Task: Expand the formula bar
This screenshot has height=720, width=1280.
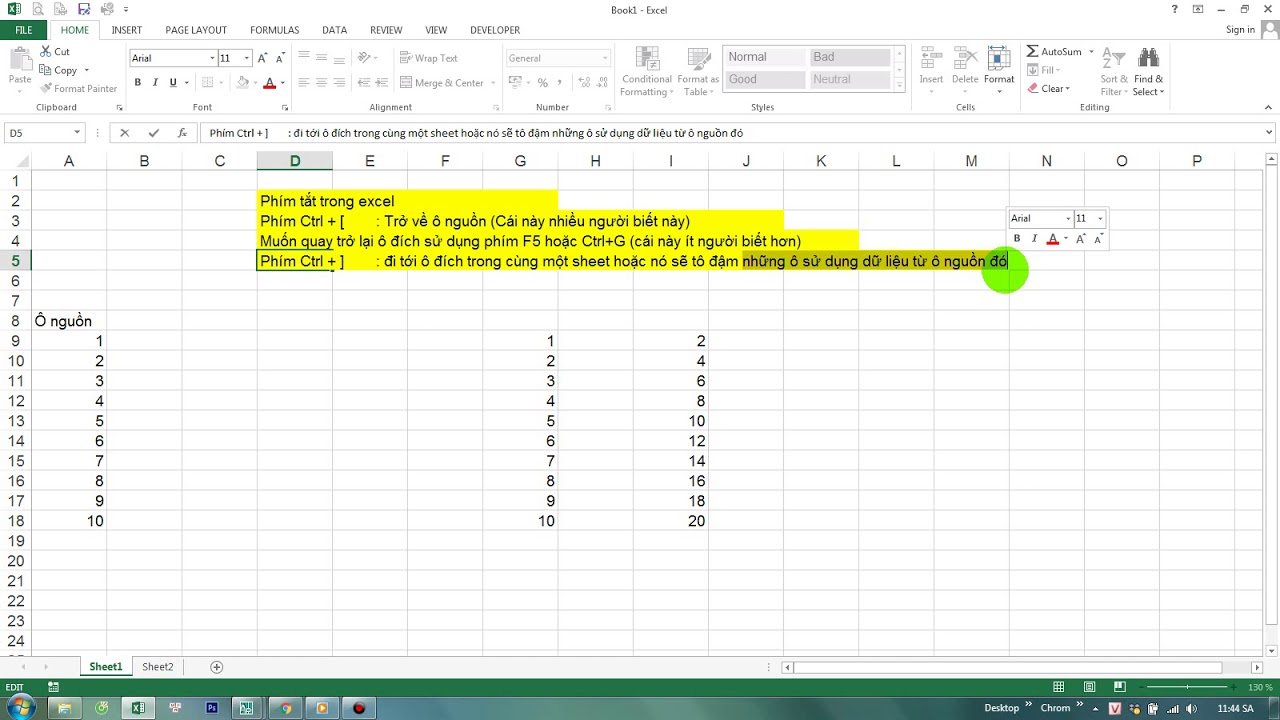Action: 1270,132
